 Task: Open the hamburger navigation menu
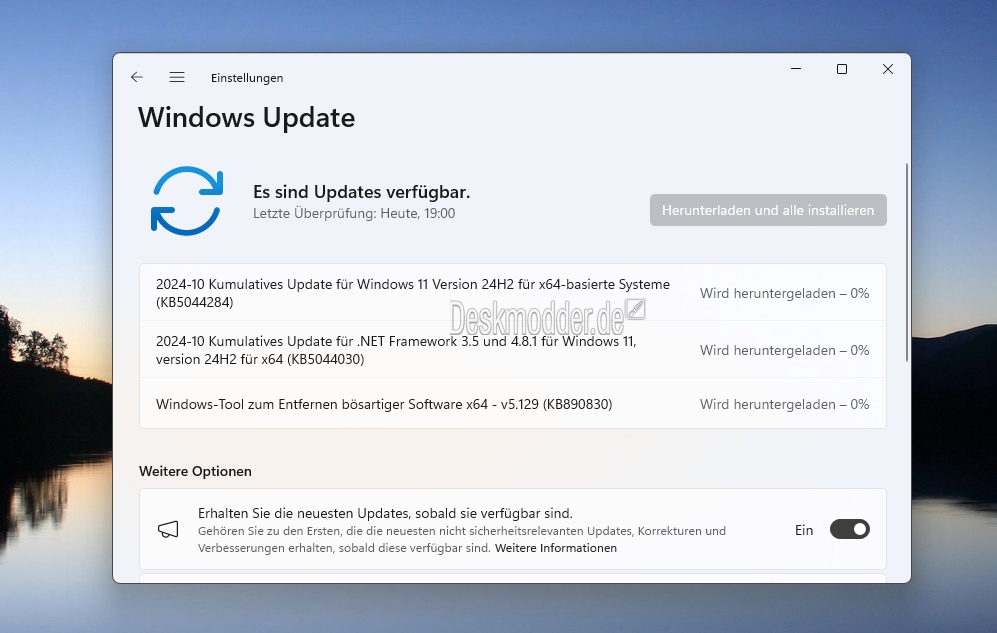[x=177, y=78]
